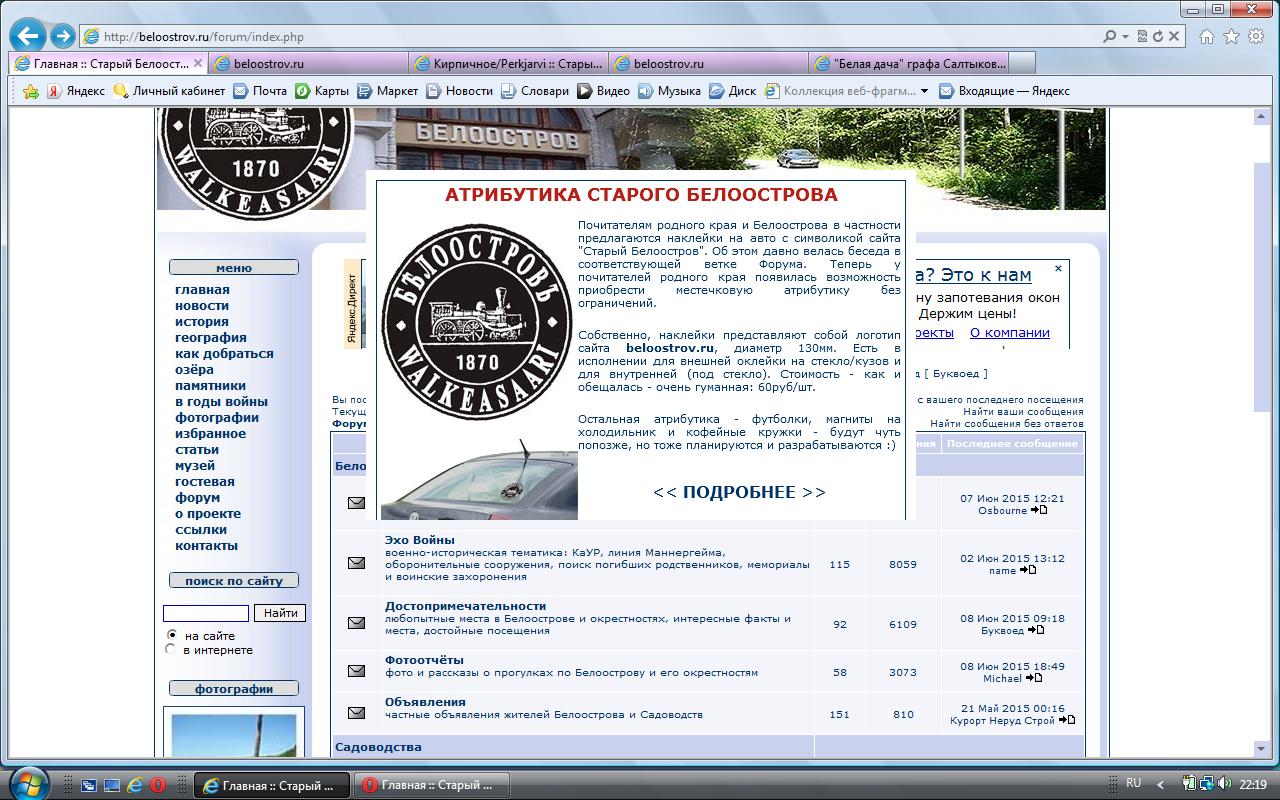Expand the Коллекция веб-фрагментов dropdown arrow

(924, 91)
